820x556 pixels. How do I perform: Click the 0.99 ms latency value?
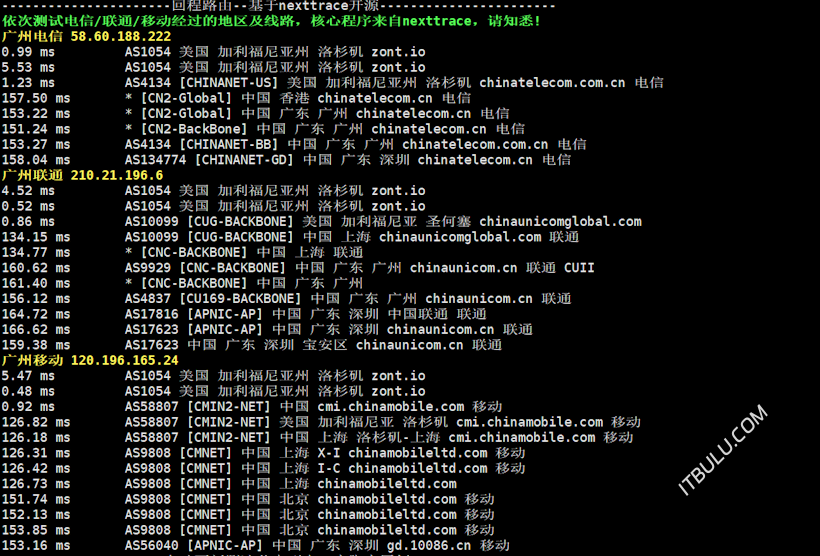pyautogui.click(x=28, y=52)
